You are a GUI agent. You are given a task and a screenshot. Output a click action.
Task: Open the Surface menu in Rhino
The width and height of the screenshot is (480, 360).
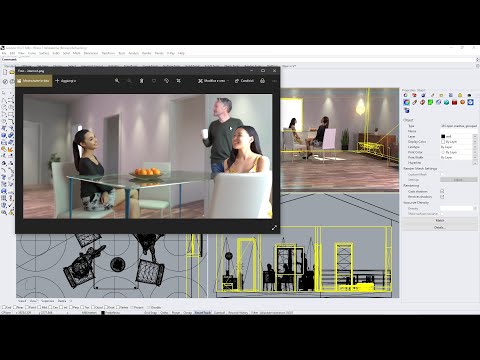pos(44,53)
